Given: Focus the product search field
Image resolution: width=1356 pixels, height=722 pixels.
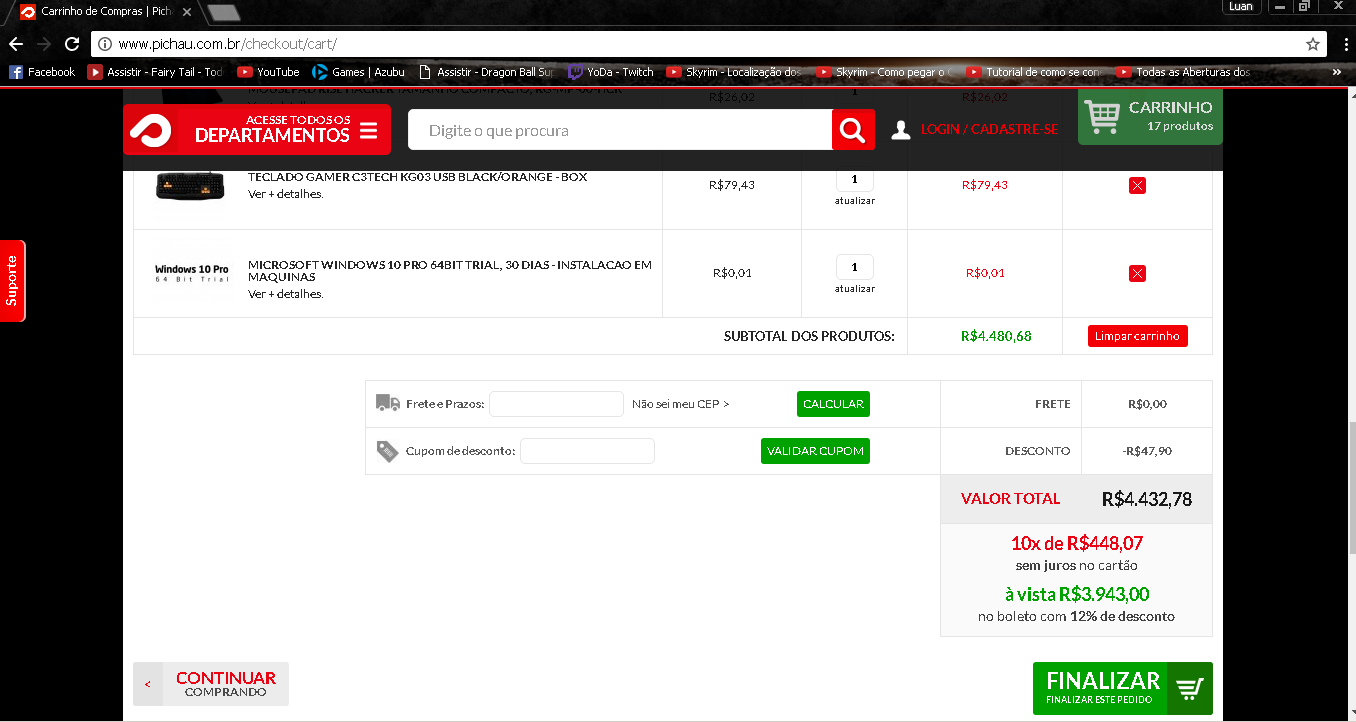Looking at the screenshot, I should point(620,130).
